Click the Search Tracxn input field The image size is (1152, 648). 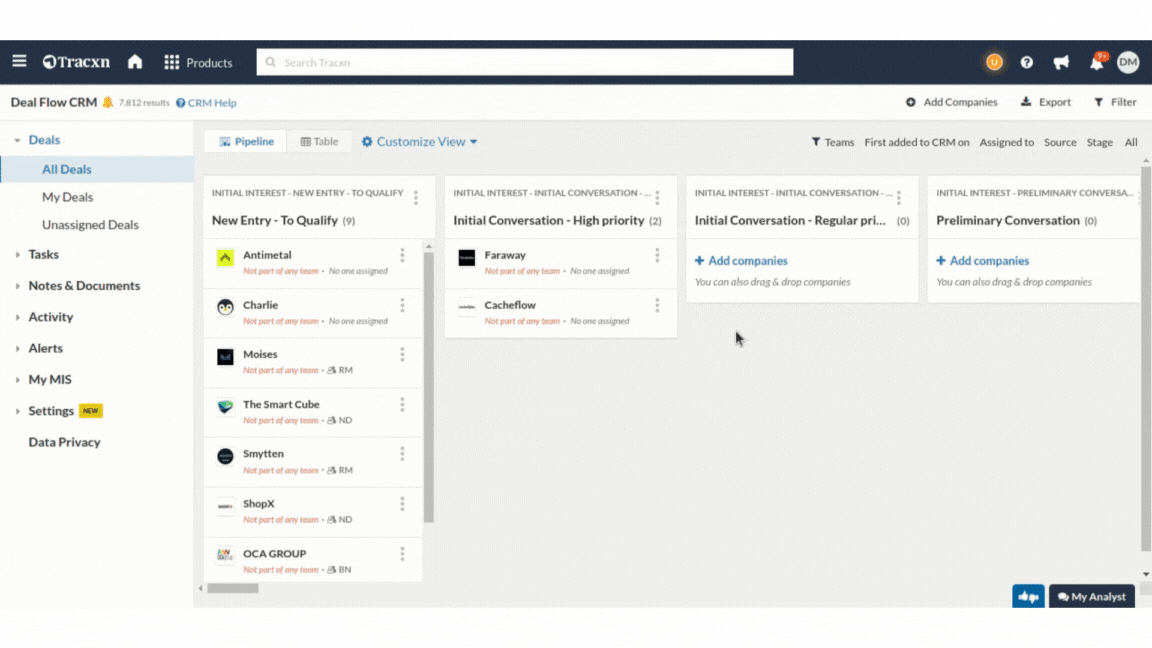pyautogui.click(x=525, y=62)
